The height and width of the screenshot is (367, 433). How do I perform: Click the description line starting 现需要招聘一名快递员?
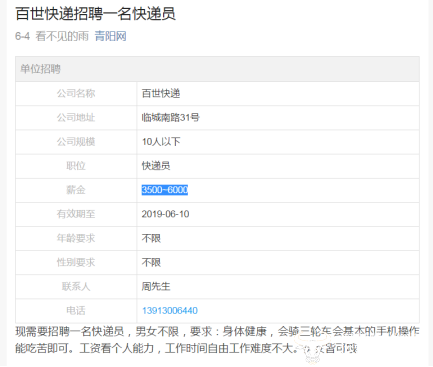click(217, 331)
